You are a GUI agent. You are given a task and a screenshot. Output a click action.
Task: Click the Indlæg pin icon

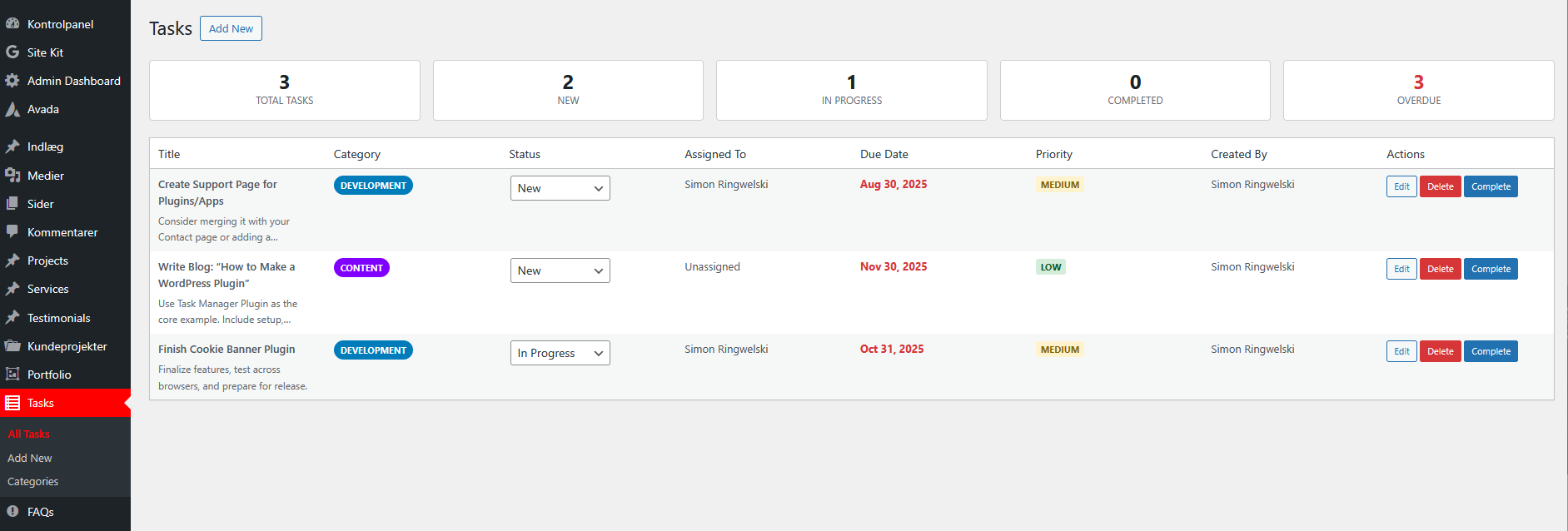click(x=12, y=146)
